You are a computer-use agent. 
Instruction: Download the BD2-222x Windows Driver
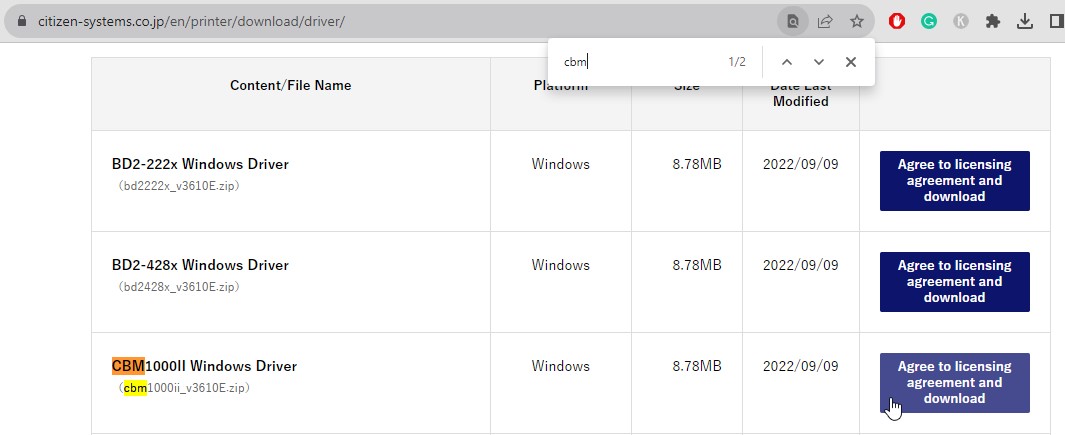(x=954, y=181)
